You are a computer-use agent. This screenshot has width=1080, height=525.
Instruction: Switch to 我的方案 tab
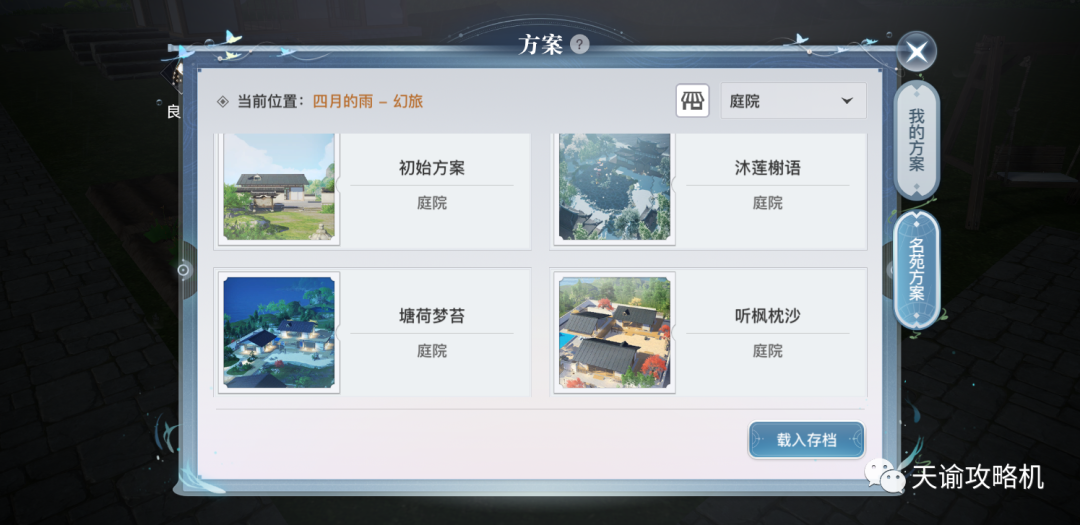pyautogui.click(x=916, y=140)
